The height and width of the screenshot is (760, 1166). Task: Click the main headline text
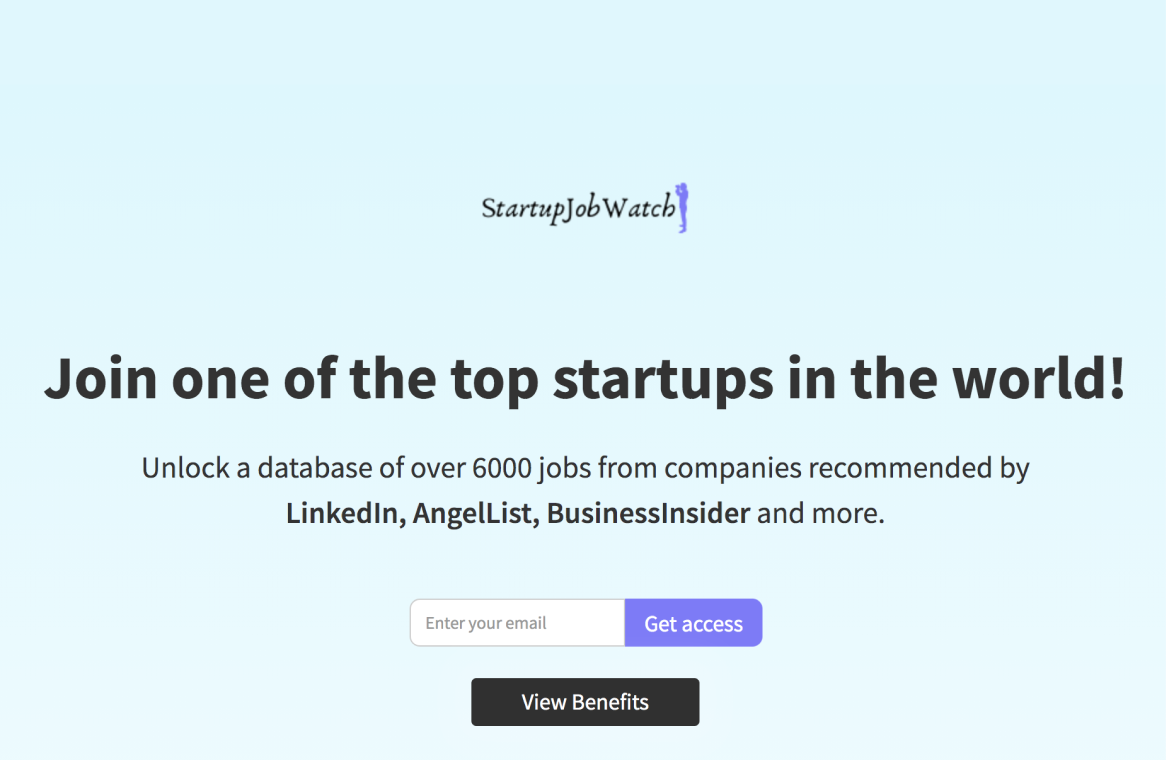(x=583, y=379)
